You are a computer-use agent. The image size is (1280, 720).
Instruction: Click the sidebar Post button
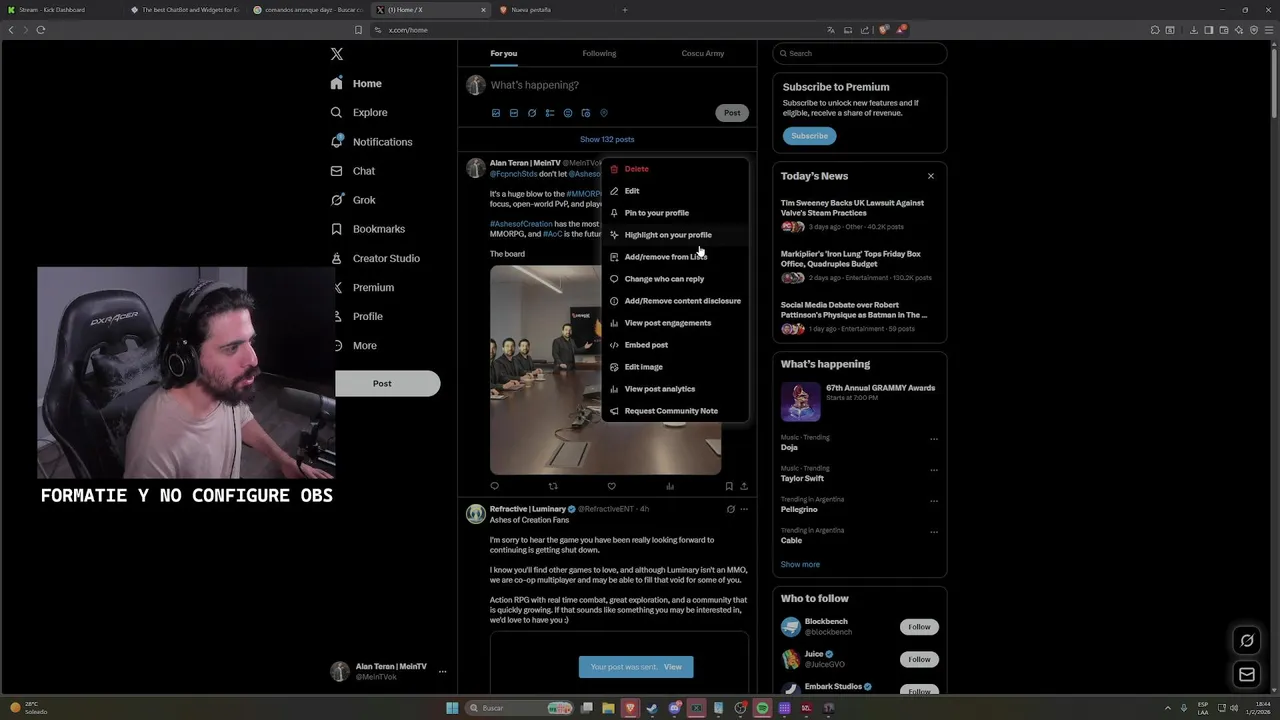383,384
